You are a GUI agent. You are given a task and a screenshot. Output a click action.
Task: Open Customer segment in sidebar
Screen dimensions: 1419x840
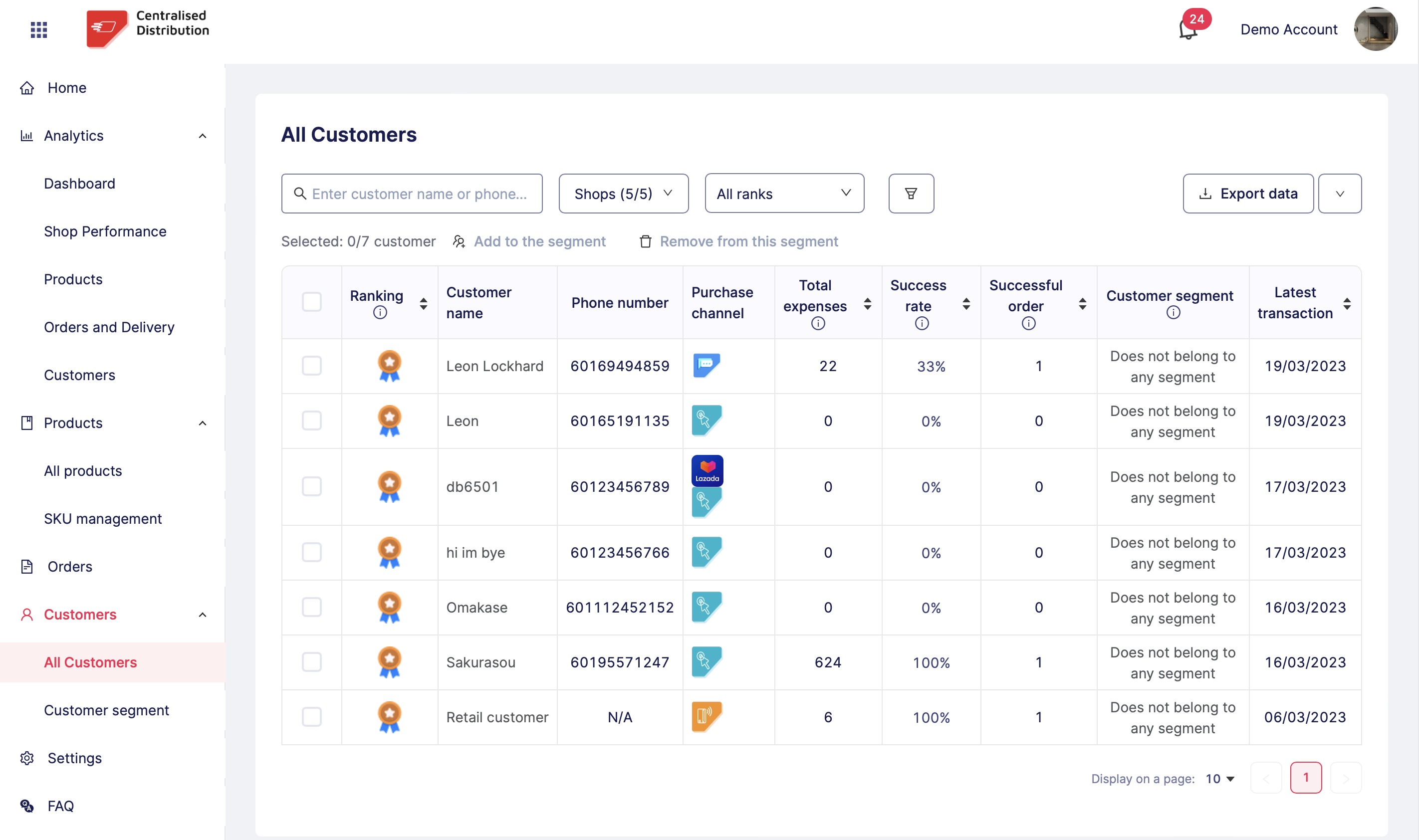click(x=106, y=710)
